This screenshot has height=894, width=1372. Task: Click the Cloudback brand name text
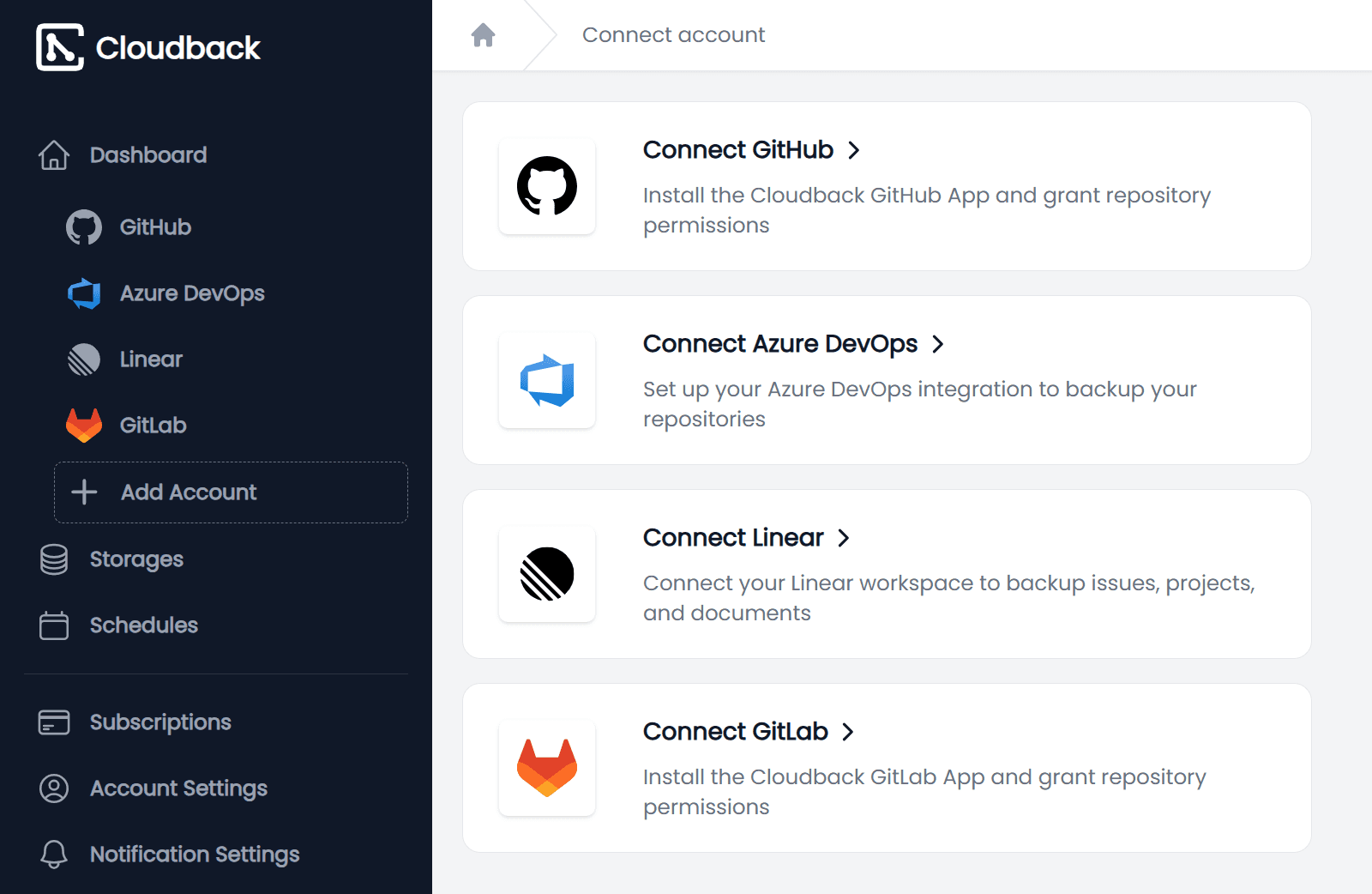click(178, 48)
